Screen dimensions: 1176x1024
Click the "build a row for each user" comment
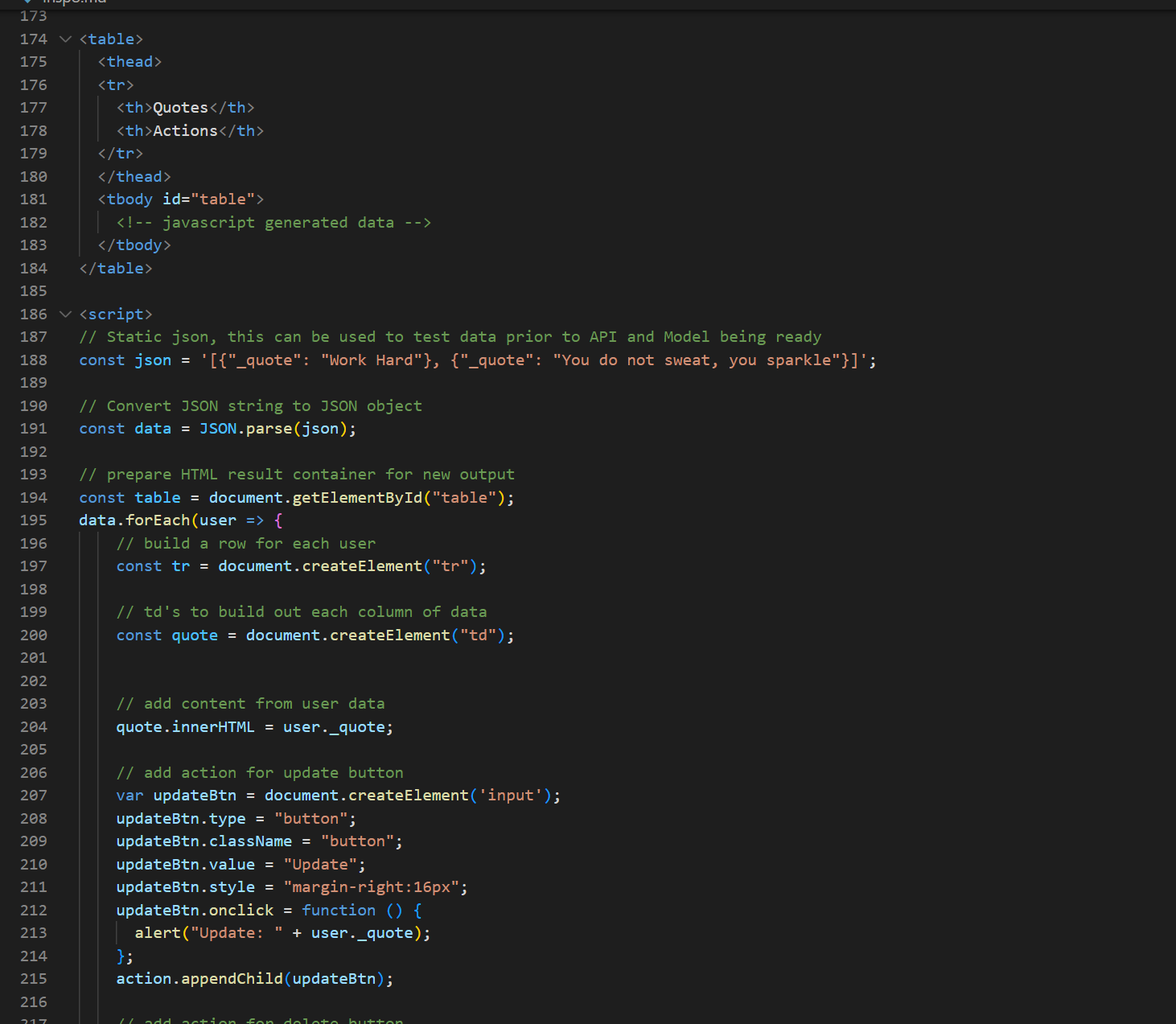[x=246, y=543]
